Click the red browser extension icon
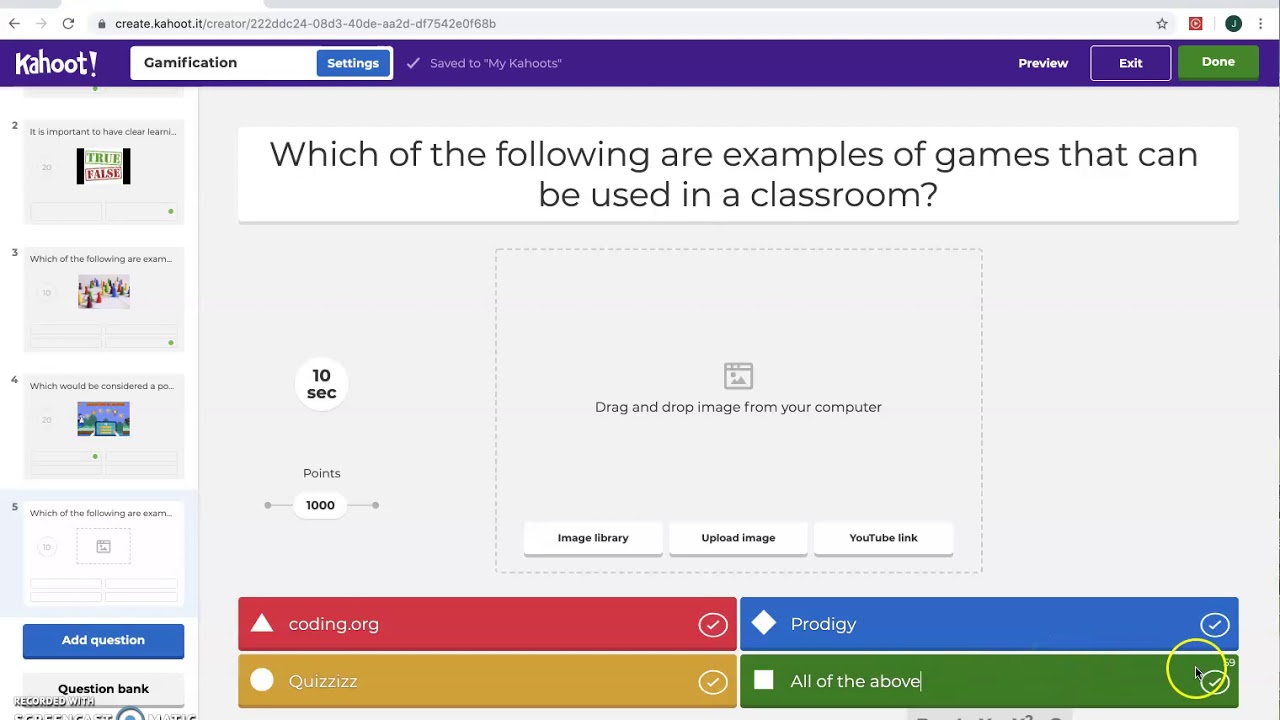 [x=1195, y=23]
